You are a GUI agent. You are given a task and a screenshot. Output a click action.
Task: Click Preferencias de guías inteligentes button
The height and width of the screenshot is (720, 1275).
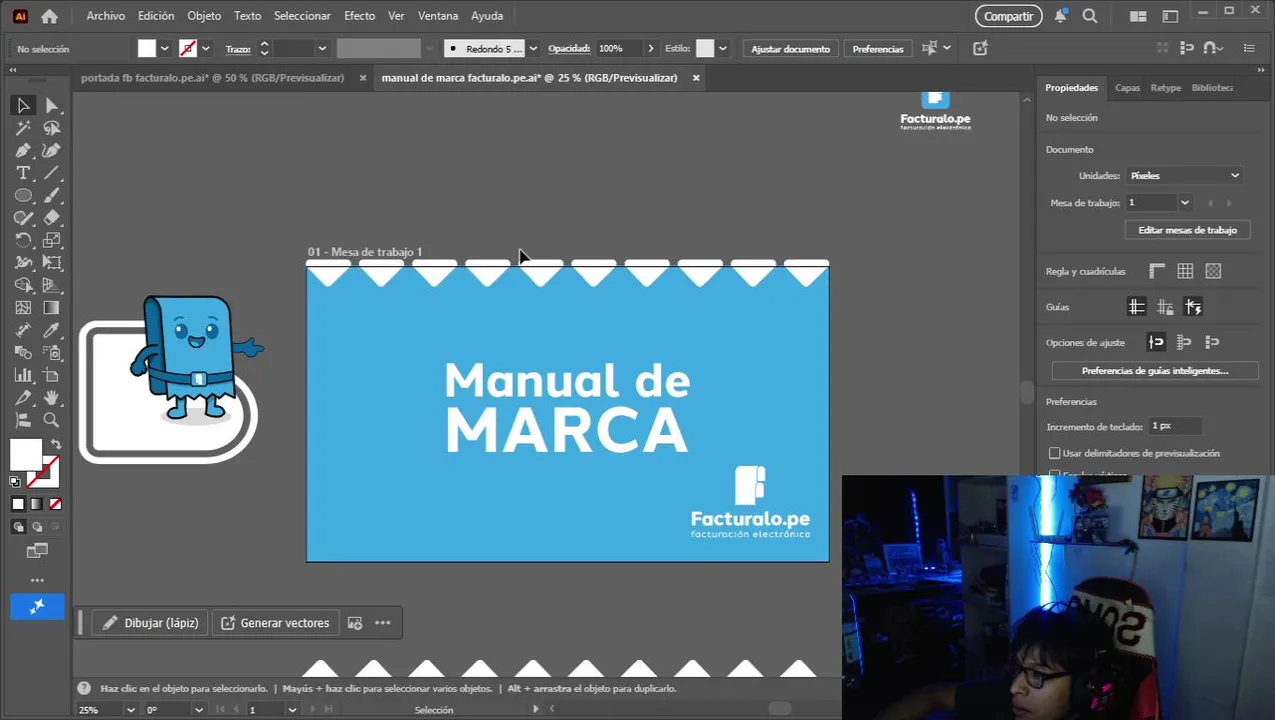1155,371
